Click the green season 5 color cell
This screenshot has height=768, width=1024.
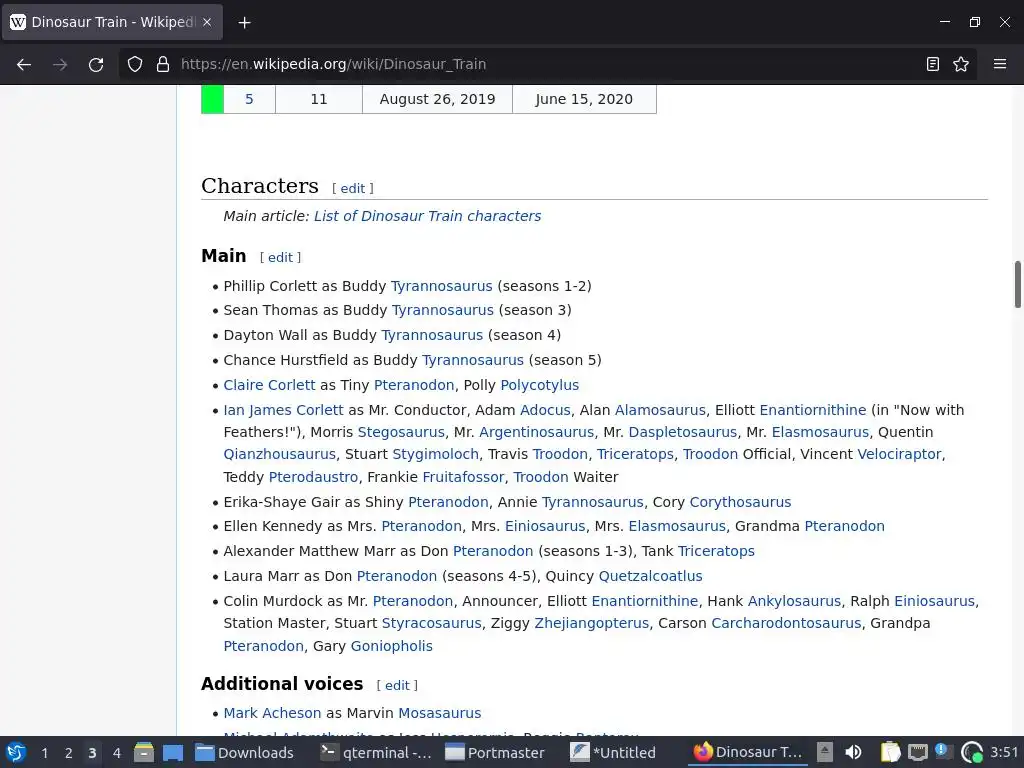[x=212, y=99]
